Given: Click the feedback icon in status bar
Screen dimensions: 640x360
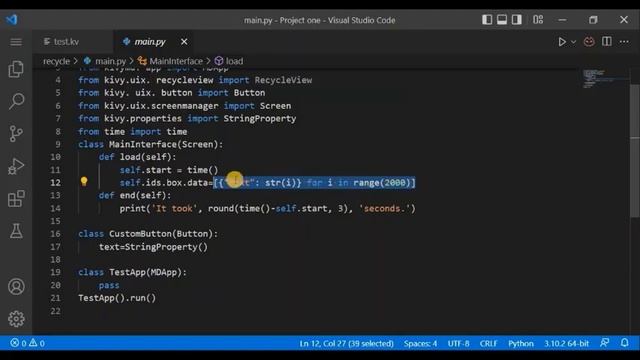Looking at the screenshot, I should [x=605, y=343].
